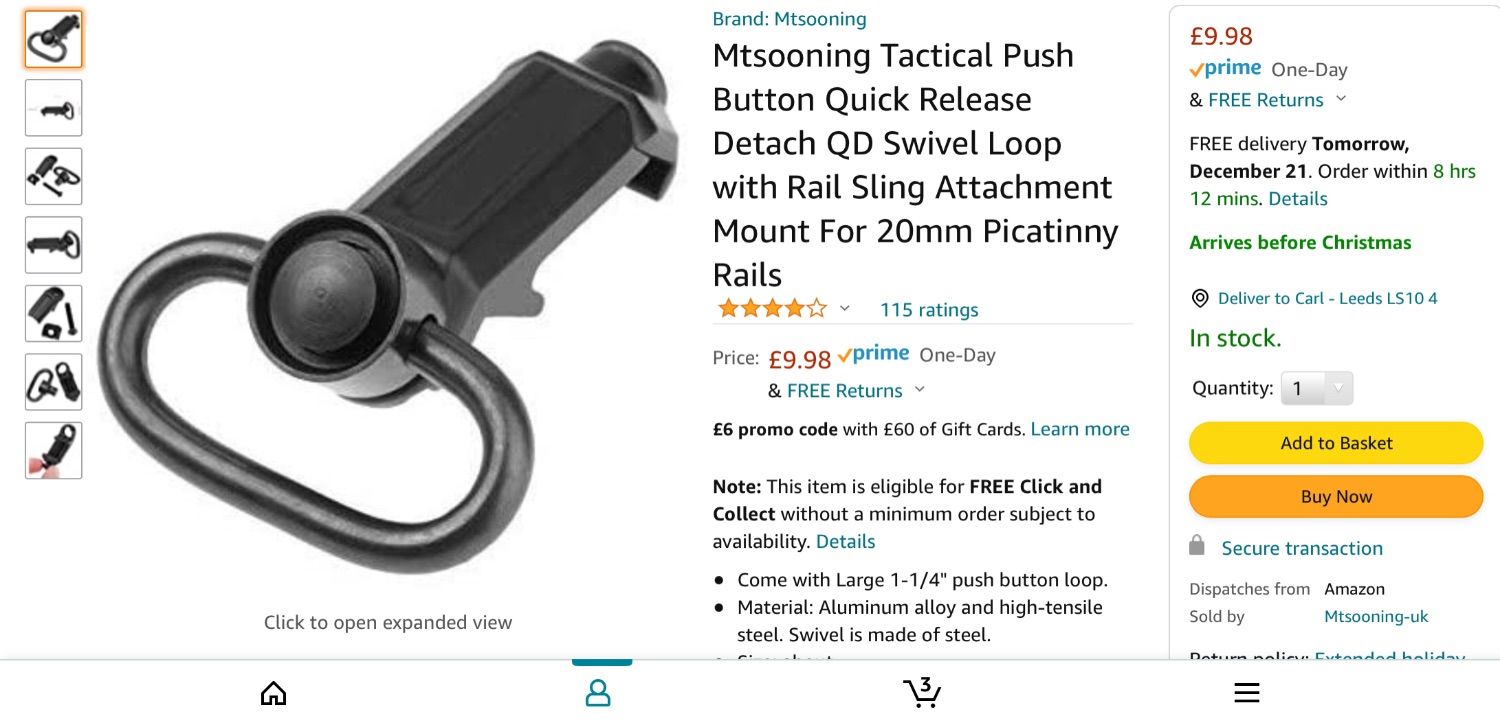This screenshot has width=1500, height=725.
Task: Open the 115 ratings link
Action: pyautogui.click(x=929, y=310)
